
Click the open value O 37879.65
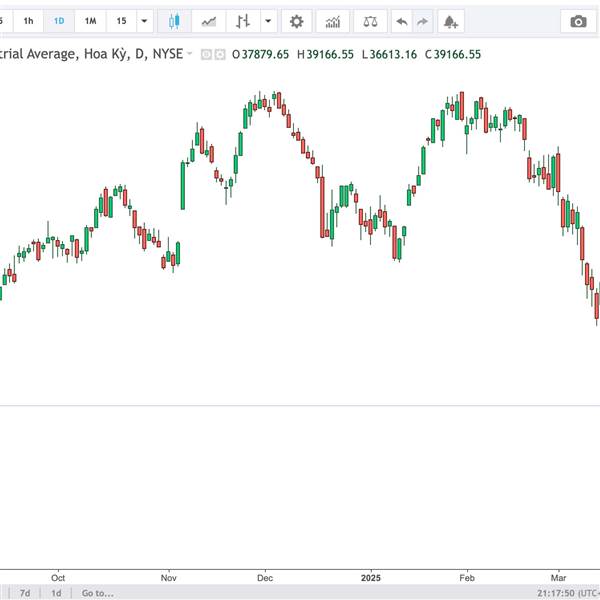pos(260,54)
